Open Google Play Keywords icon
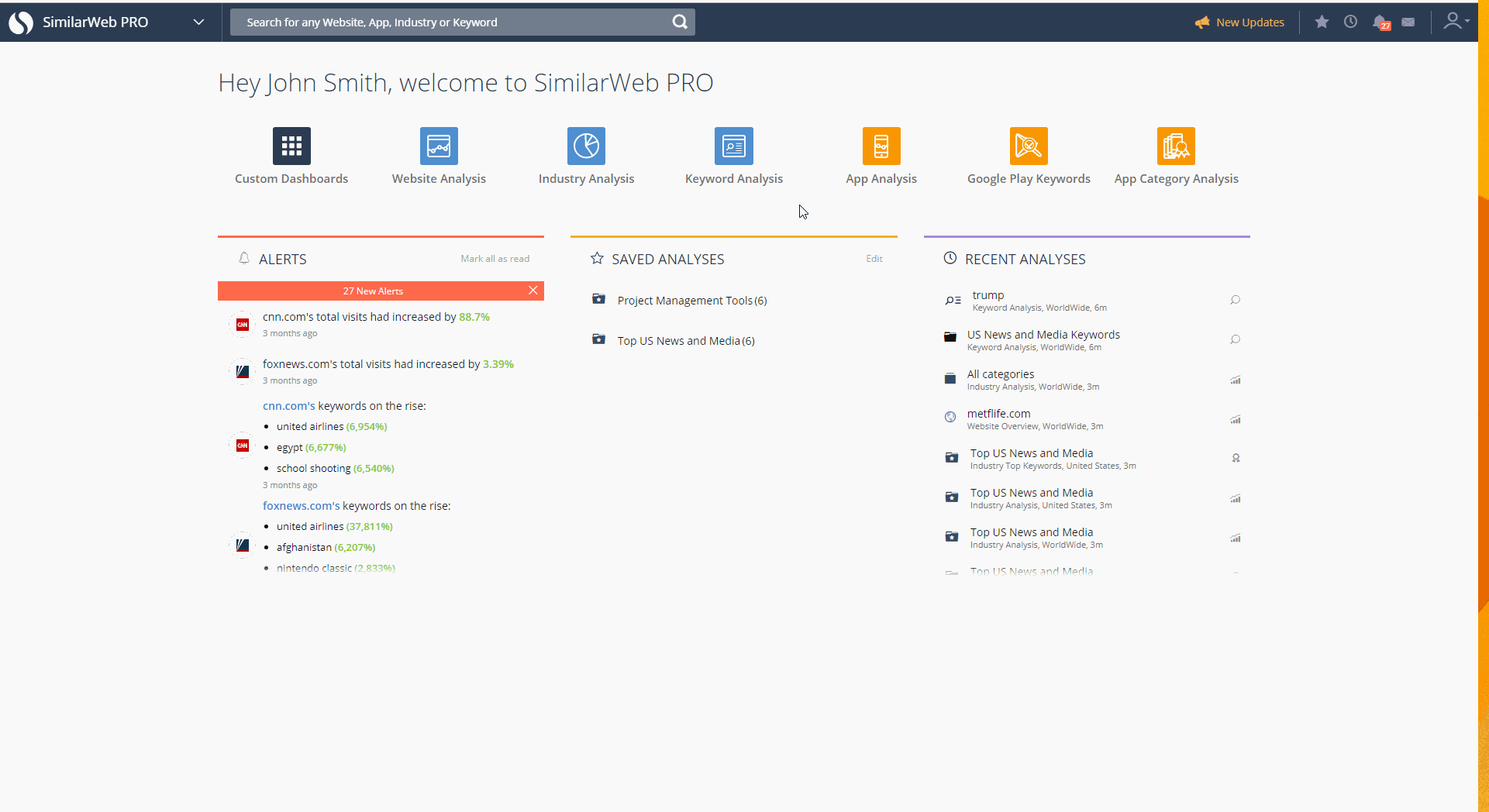Viewport: 1489px width, 812px height. [x=1029, y=146]
